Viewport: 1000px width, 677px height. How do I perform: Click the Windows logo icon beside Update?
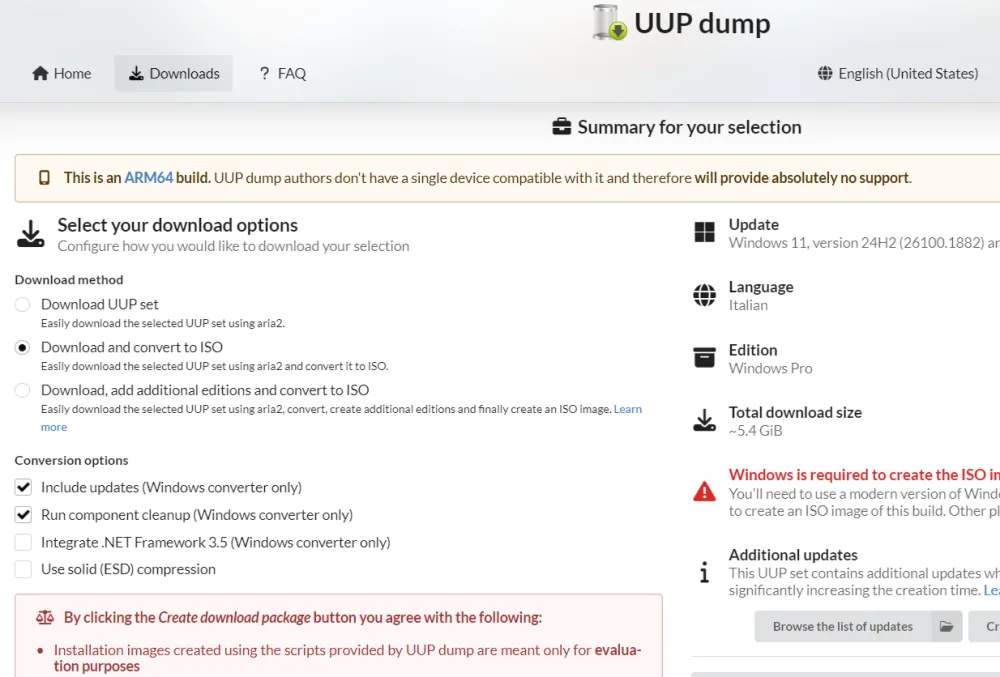[705, 232]
